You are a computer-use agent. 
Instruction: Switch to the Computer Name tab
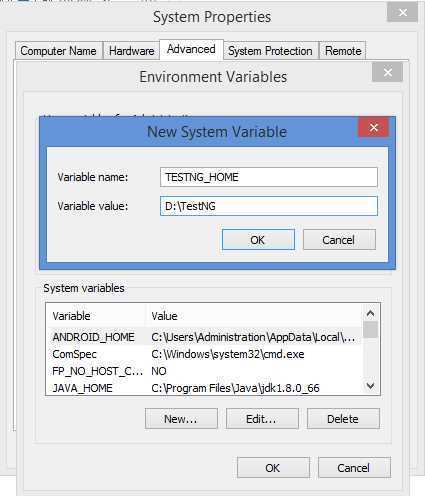[x=59, y=51]
